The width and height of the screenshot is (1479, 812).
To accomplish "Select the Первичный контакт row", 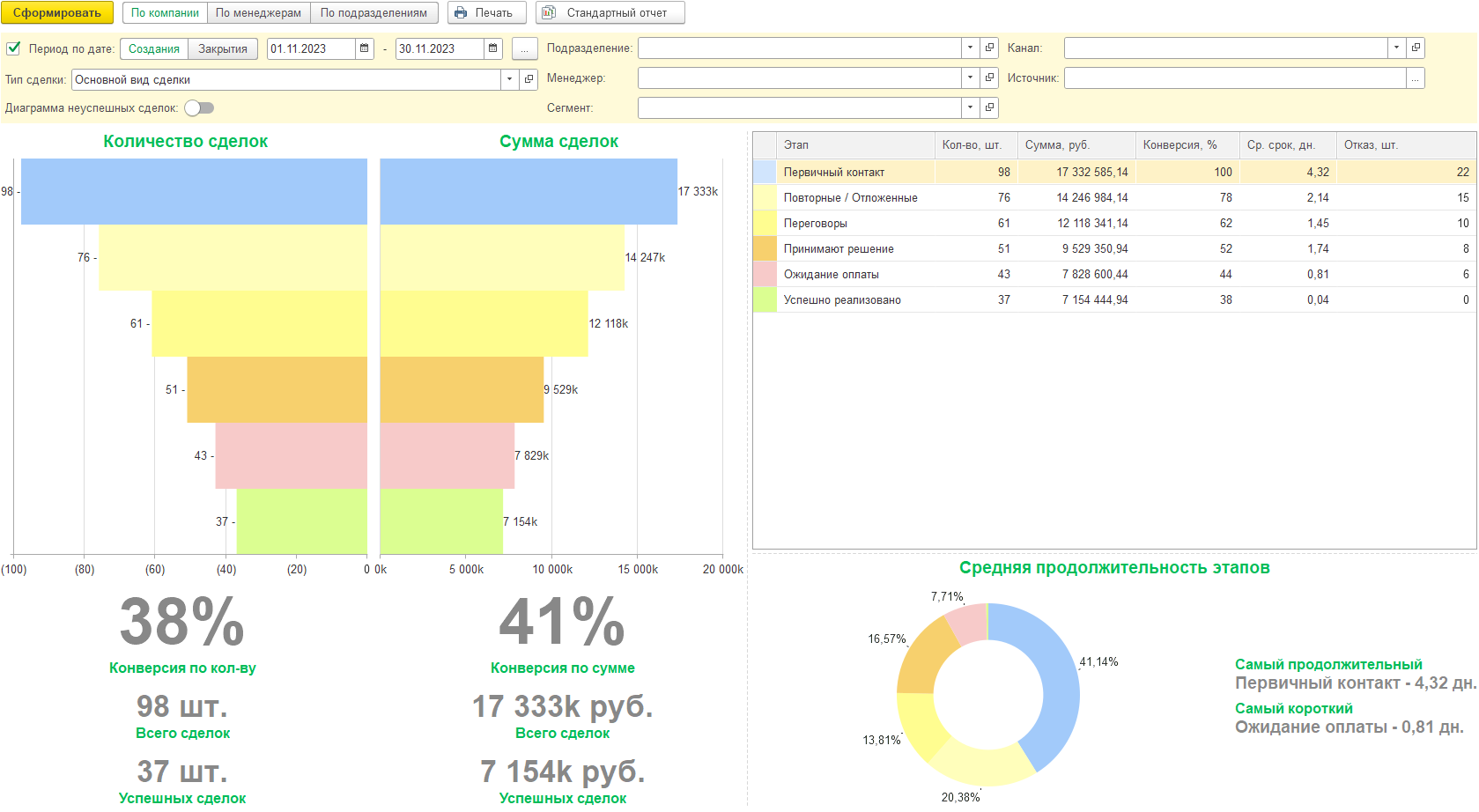I will (x=1114, y=172).
